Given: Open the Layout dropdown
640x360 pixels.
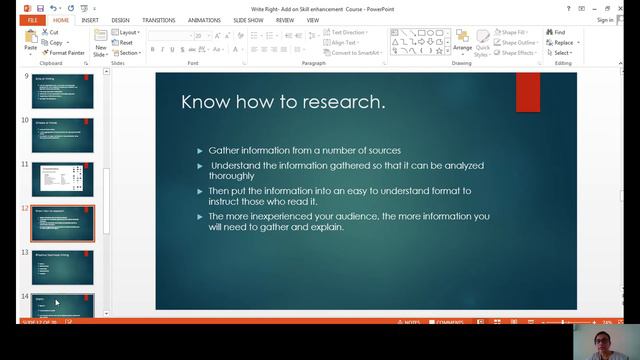Looking at the screenshot, I should (x=126, y=32).
